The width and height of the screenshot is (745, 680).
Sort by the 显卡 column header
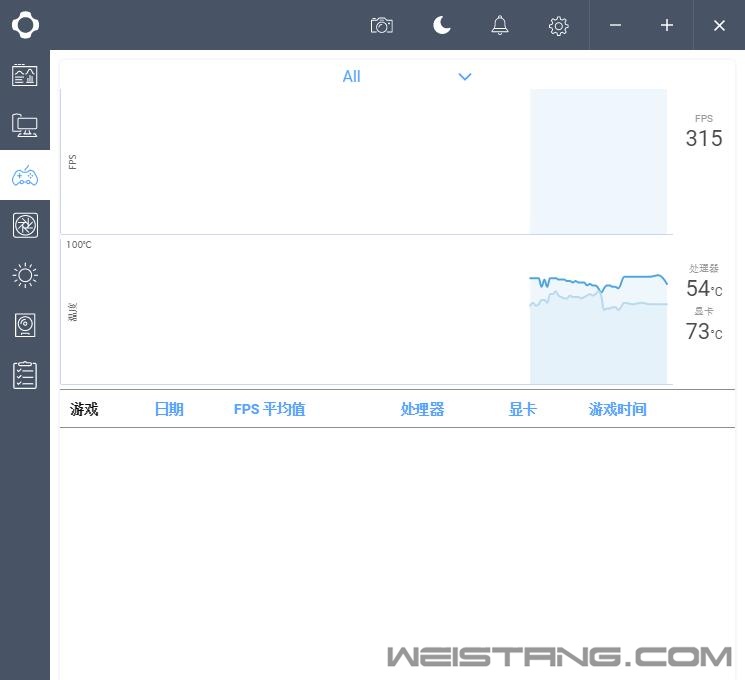click(x=522, y=409)
